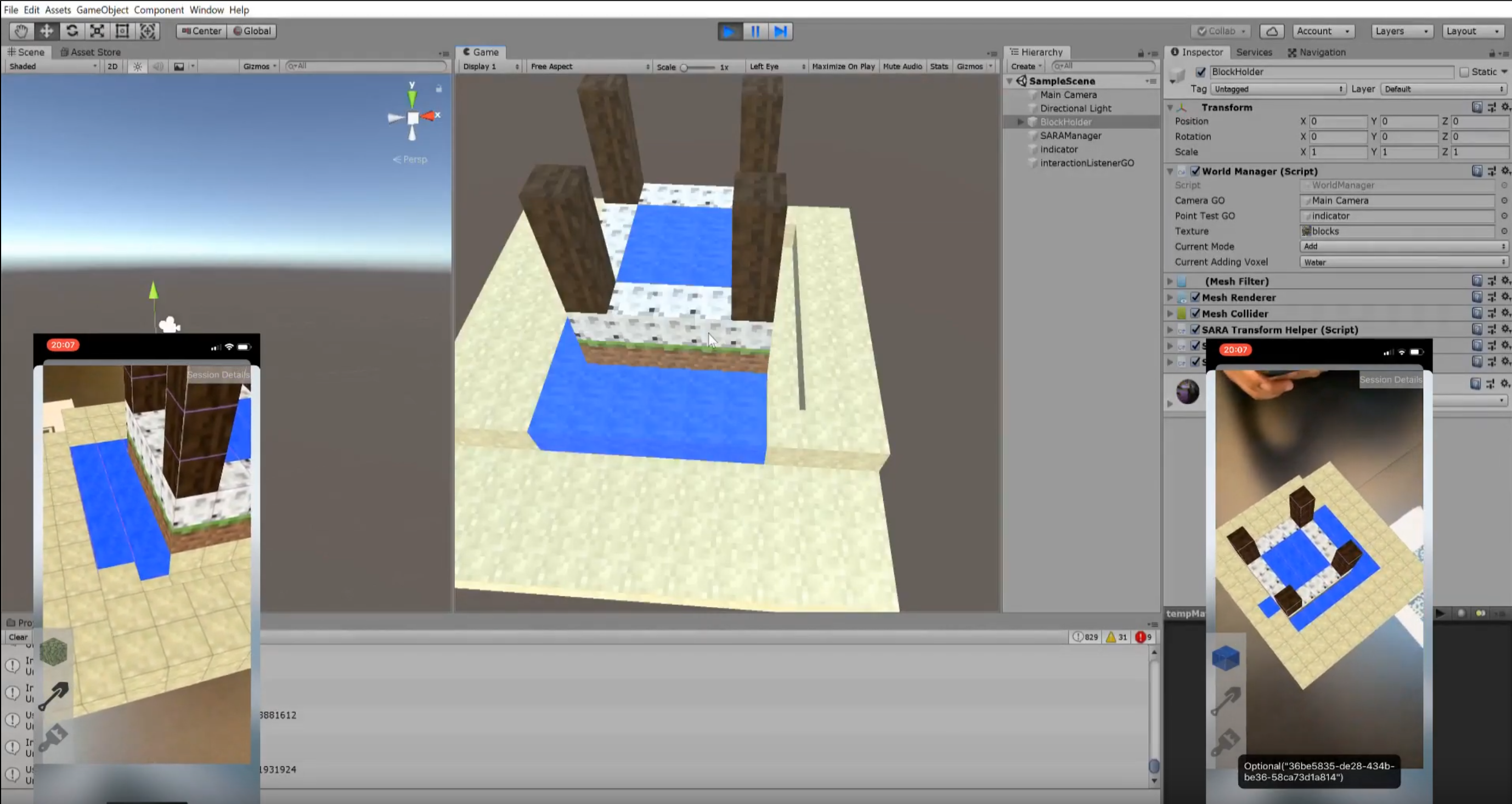Screen dimensions: 1512x804
Task: Open Current Adding Voxel Water dropdown
Action: (x=1403, y=262)
